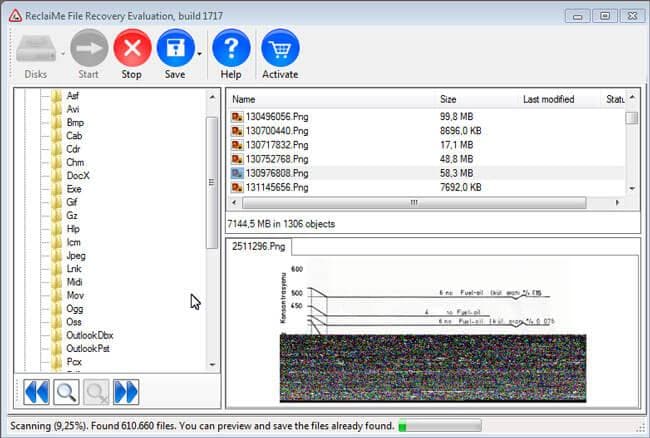Viewport: 650px width, 438px height.
Task: Select the Bmp folder
Action: pos(67,122)
